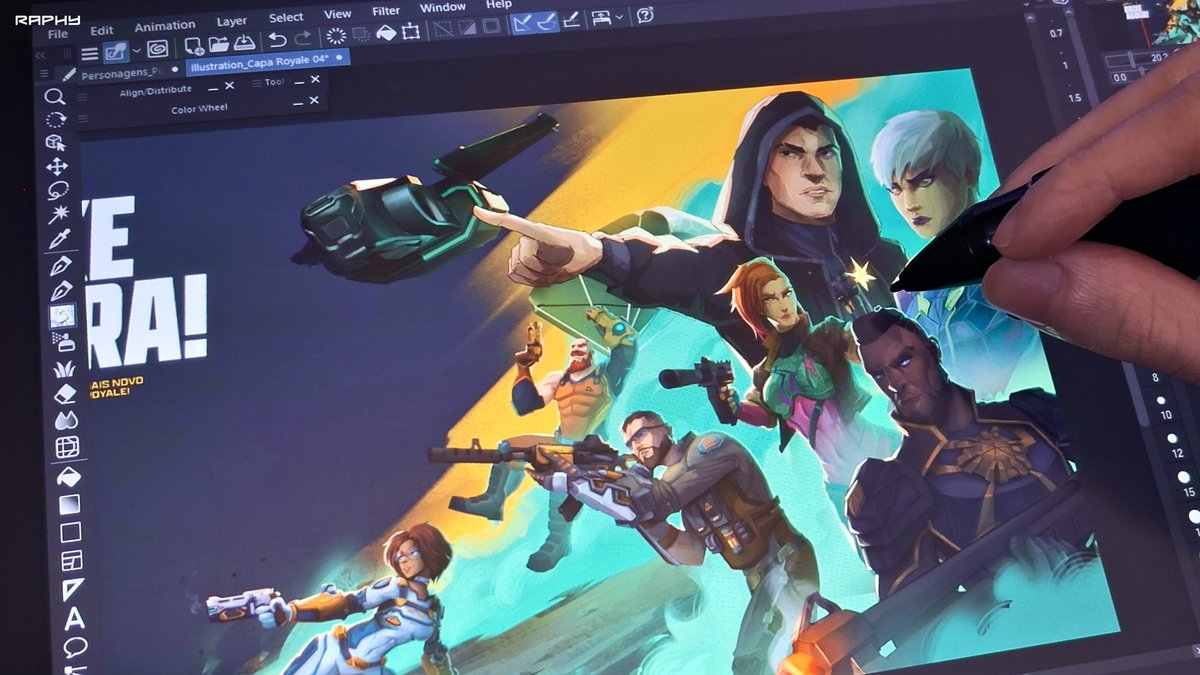
Task: Click the Undo arrow
Action: coord(277,41)
